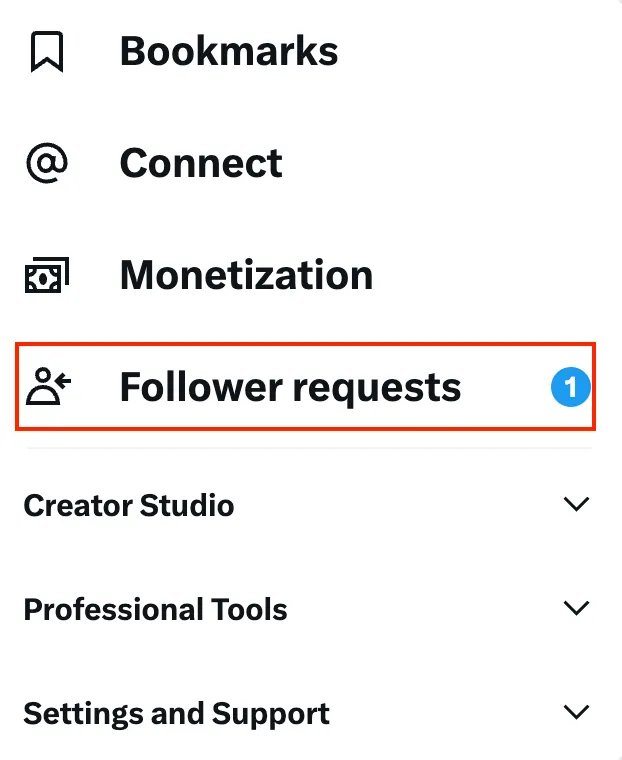Click the Follower requests person icon
This screenshot has width=622, height=760.
(x=48, y=387)
